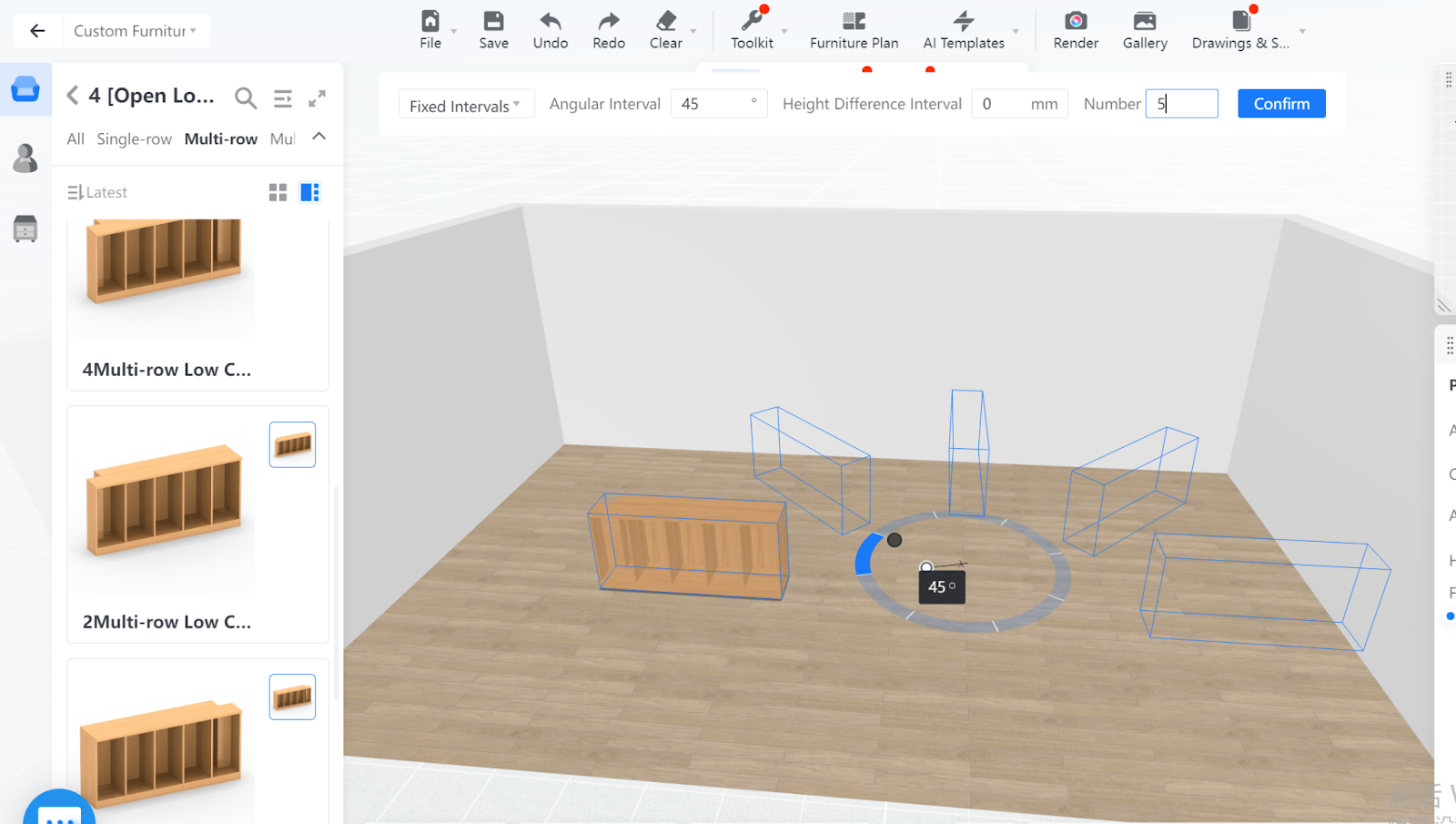Collapse the category filter row chevron
Viewport: 1456px width, 824px height.
(x=318, y=137)
